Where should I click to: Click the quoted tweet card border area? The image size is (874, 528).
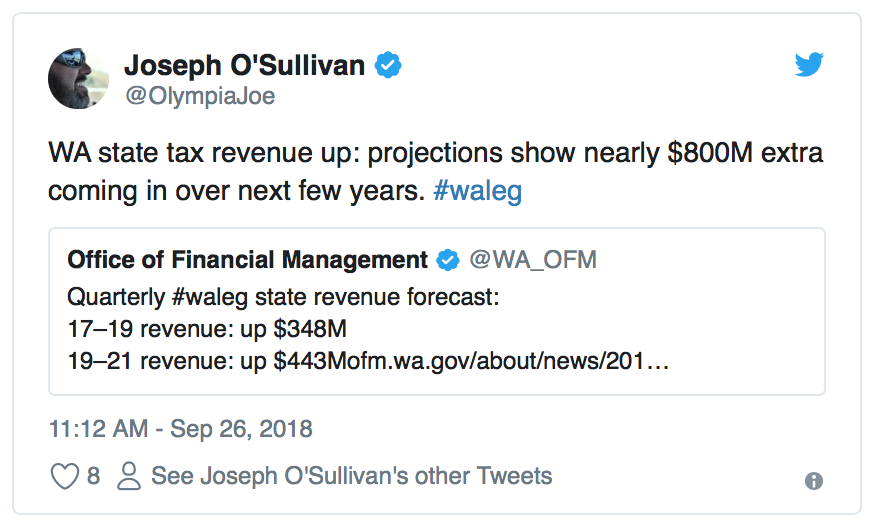(x=436, y=312)
